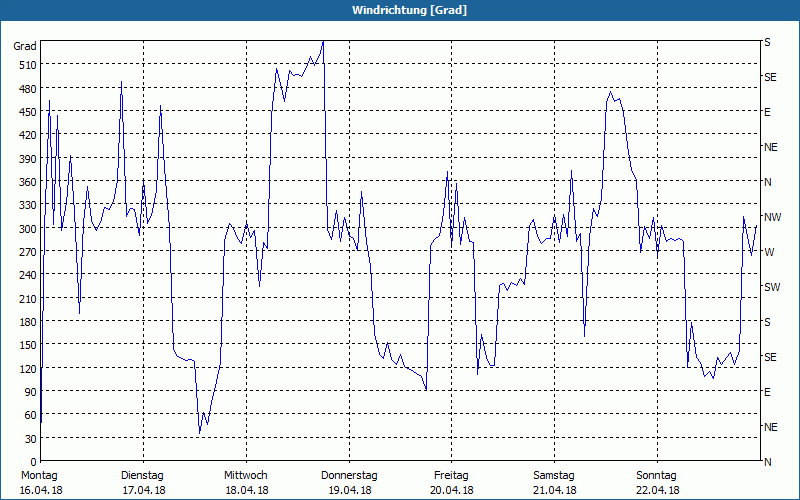The width and height of the screenshot is (800, 500).
Task: Click the SW compass label on the right axis
Action: coord(772,287)
